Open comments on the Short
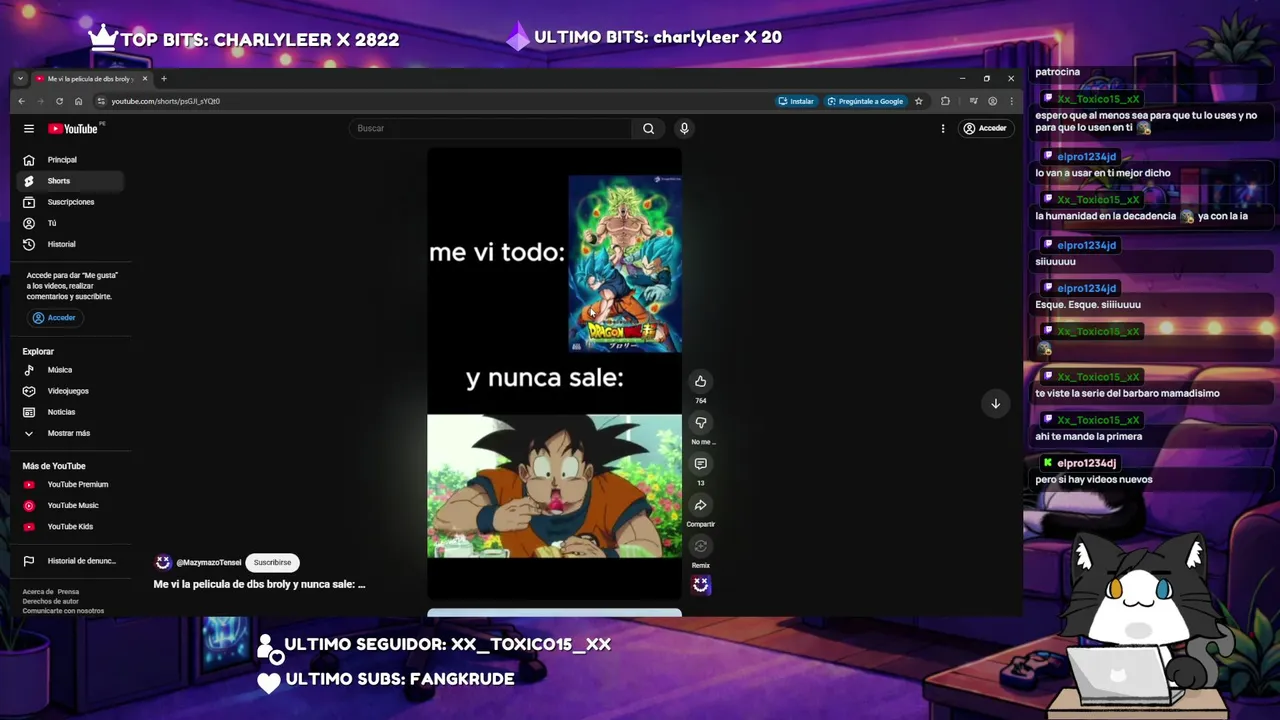 pos(700,464)
